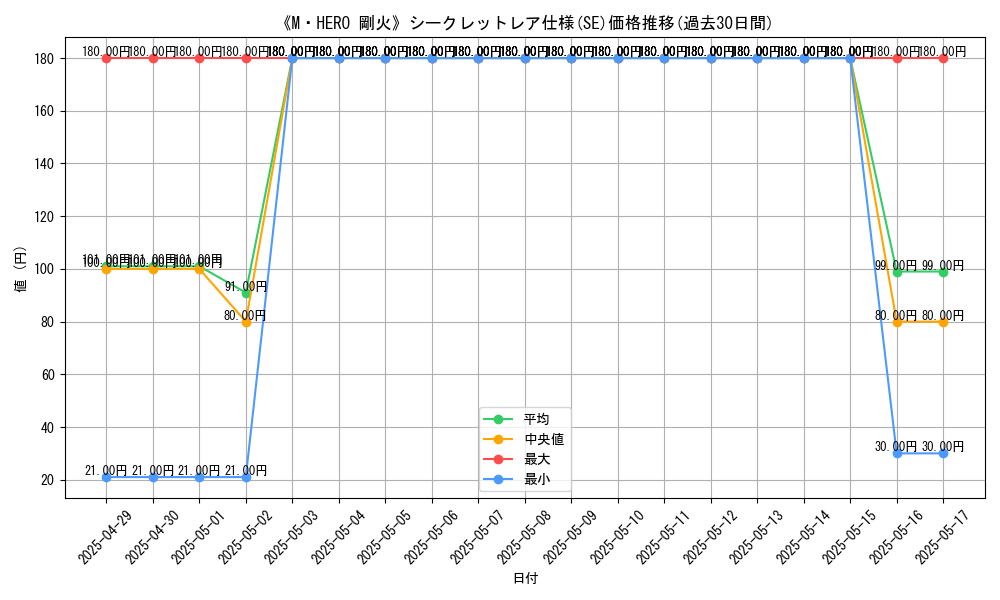Click the blue 最小 data point on 2025-05-02
1000x600 pixels.
tap(246, 478)
